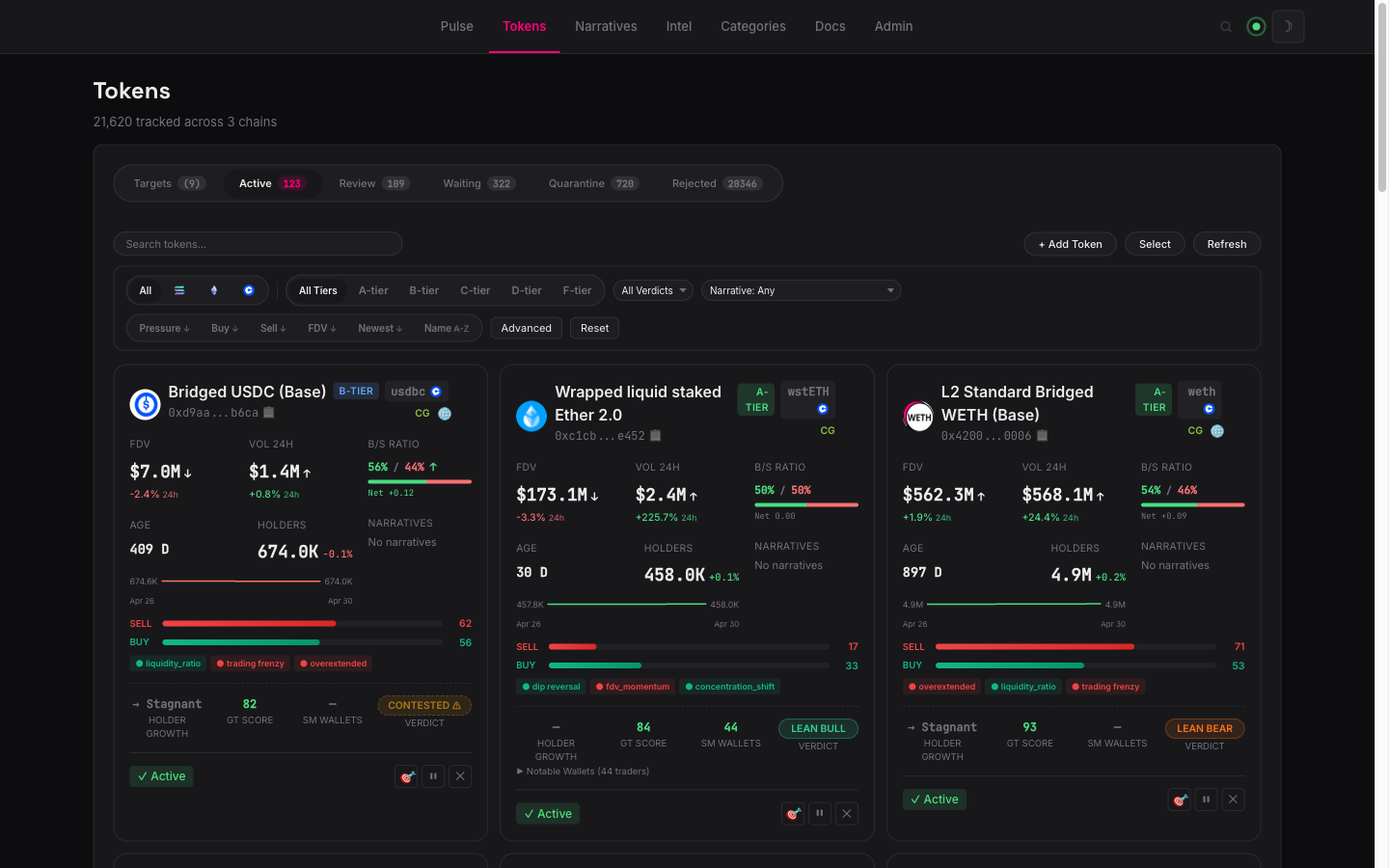The width and height of the screenshot is (1389, 868).
Task: Filter by D-tier tokens
Action: (x=527, y=290)
